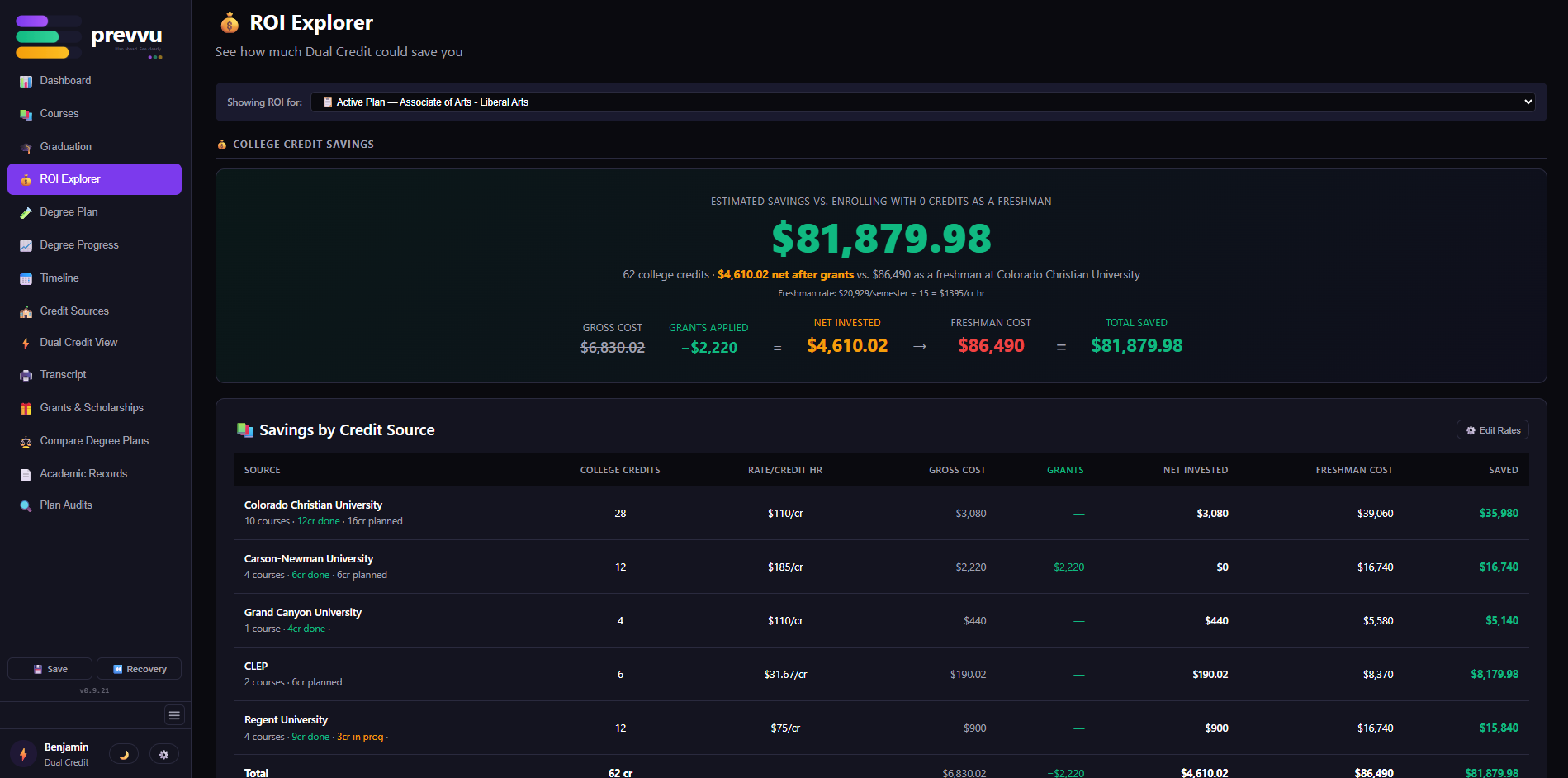Image resolution: width=1568 pixels, height=778 pixels.
Task: Click the Credit Sources building icon
Action: click(x=26, y=311)
